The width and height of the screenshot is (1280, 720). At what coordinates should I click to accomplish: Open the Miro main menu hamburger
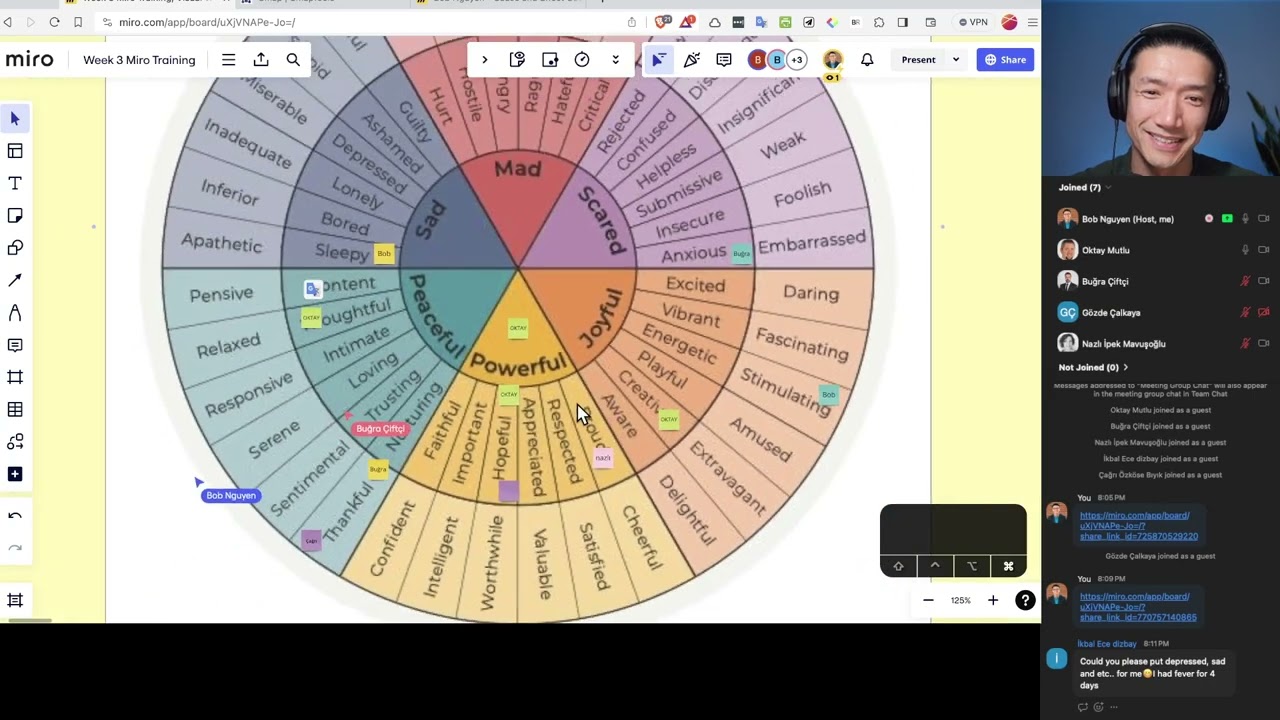pos(228,60)
